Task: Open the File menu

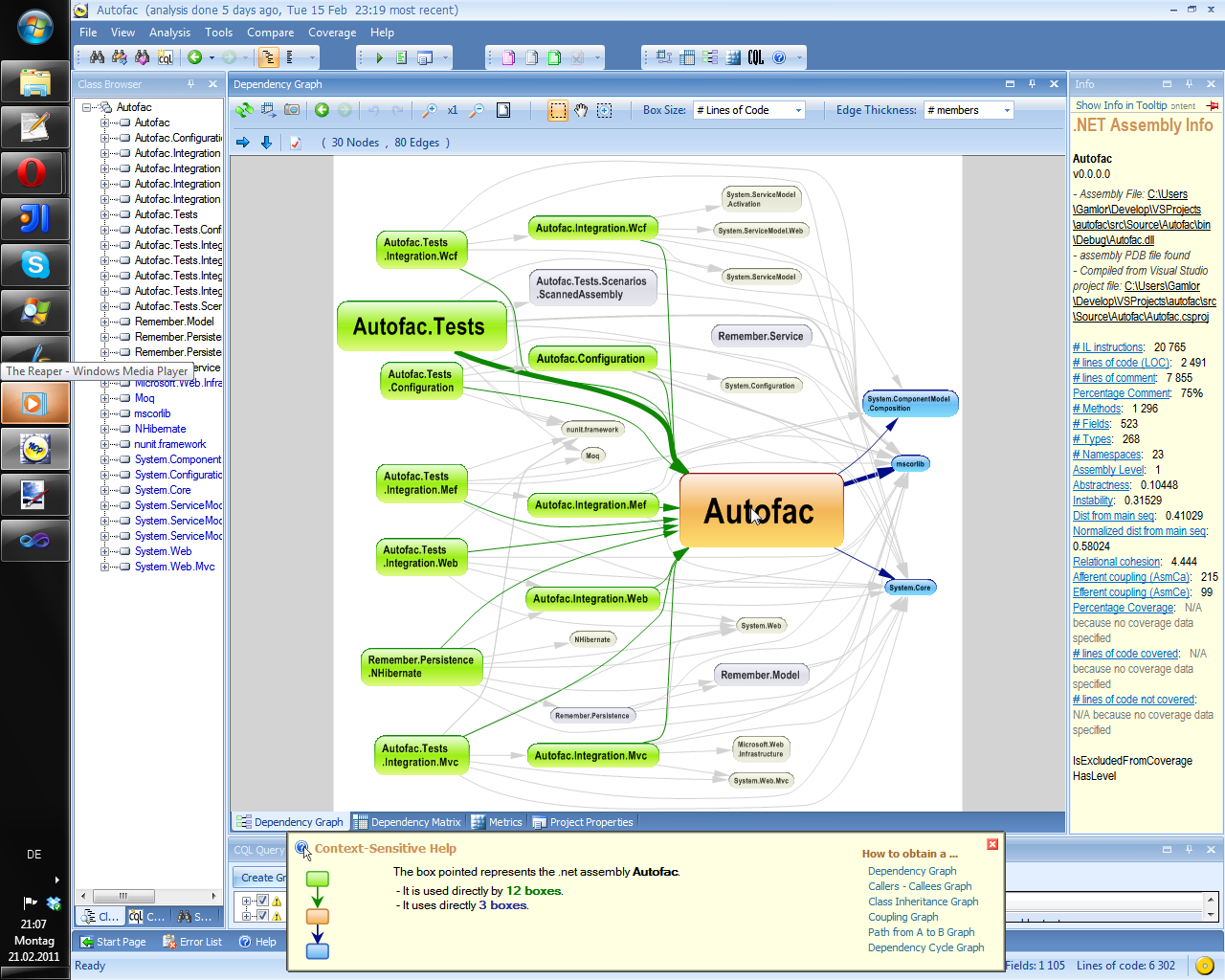Action: click(x=88, y=33)
